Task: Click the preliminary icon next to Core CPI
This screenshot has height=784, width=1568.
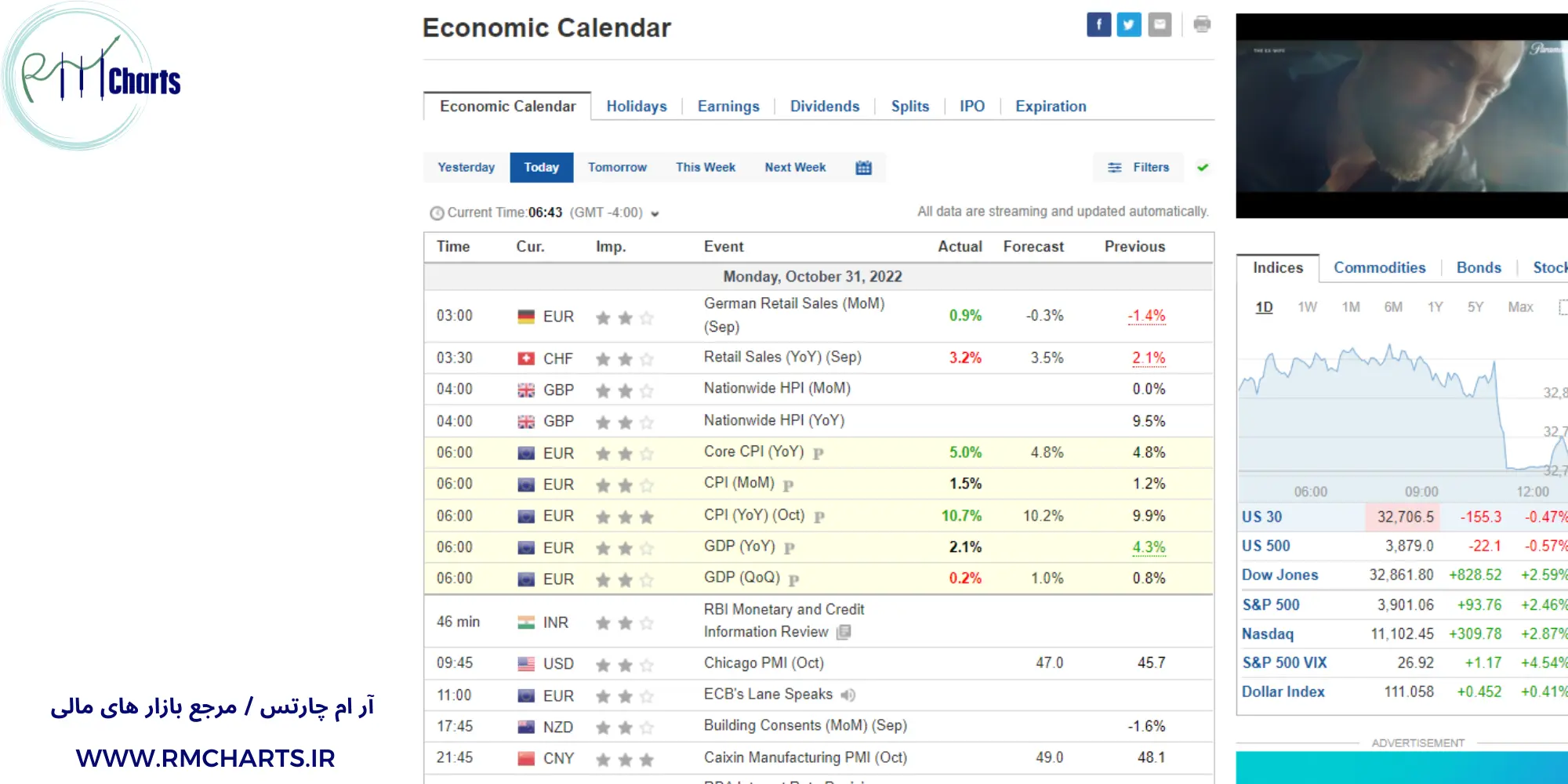Action: tap(818, 453)
